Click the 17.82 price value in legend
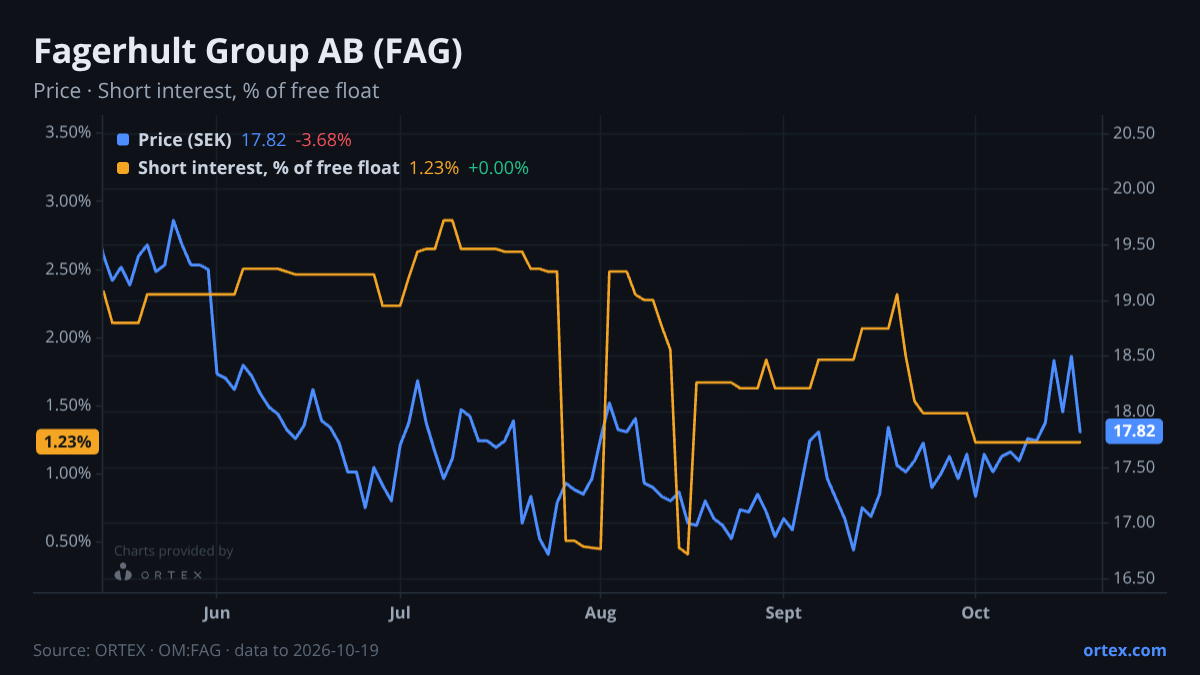 click(264, 140)
